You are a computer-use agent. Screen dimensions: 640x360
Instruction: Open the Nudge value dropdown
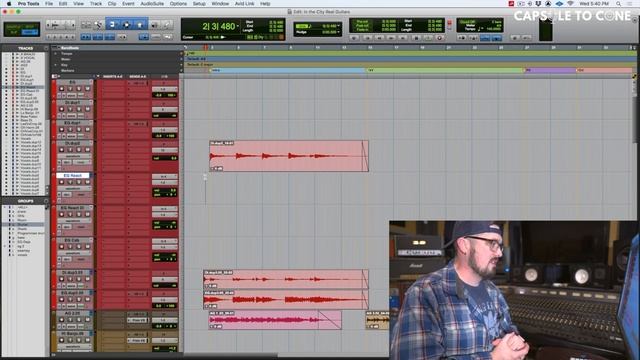338,32
